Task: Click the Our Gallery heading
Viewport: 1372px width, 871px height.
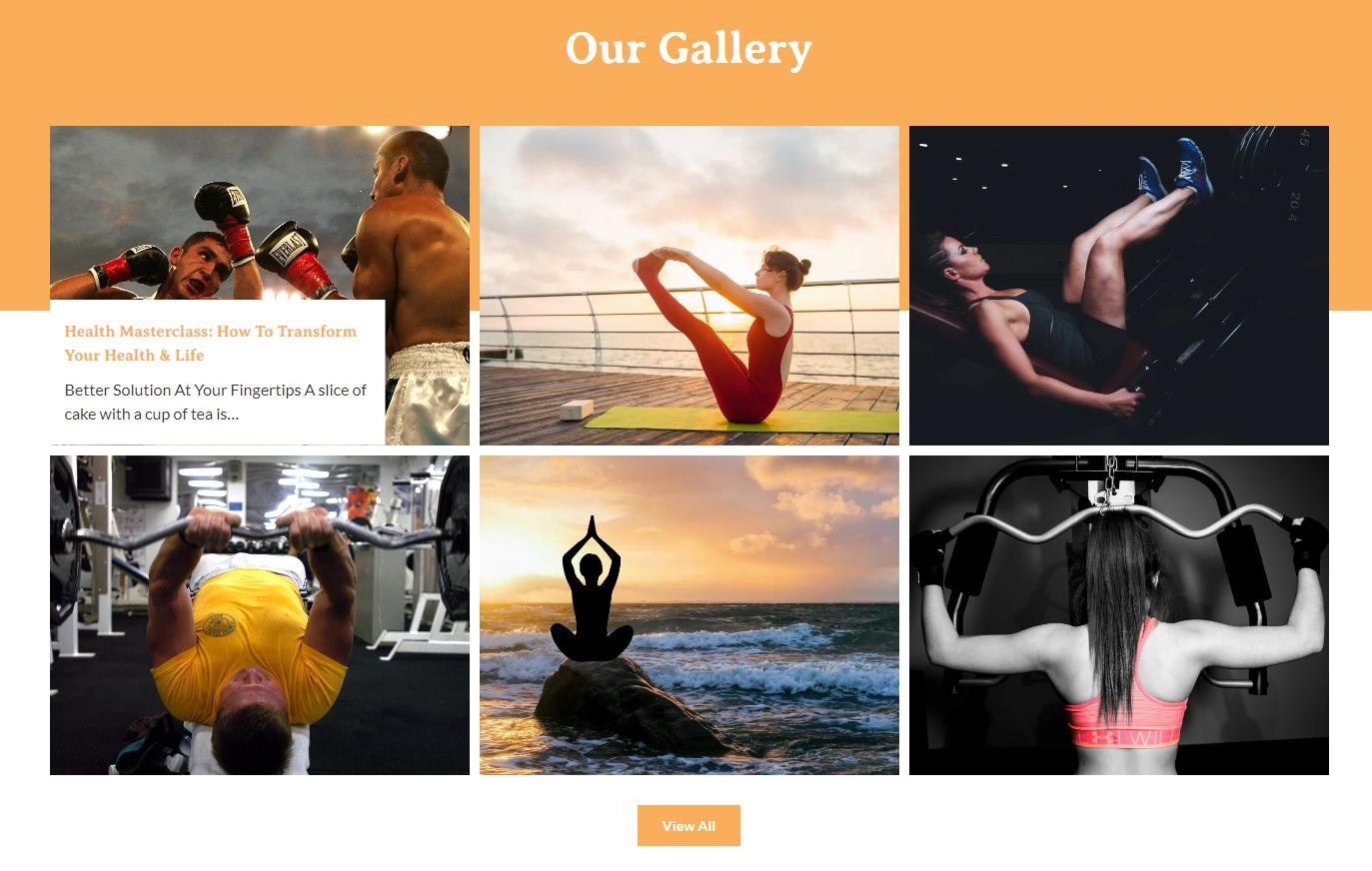Action: coord(688,48)
